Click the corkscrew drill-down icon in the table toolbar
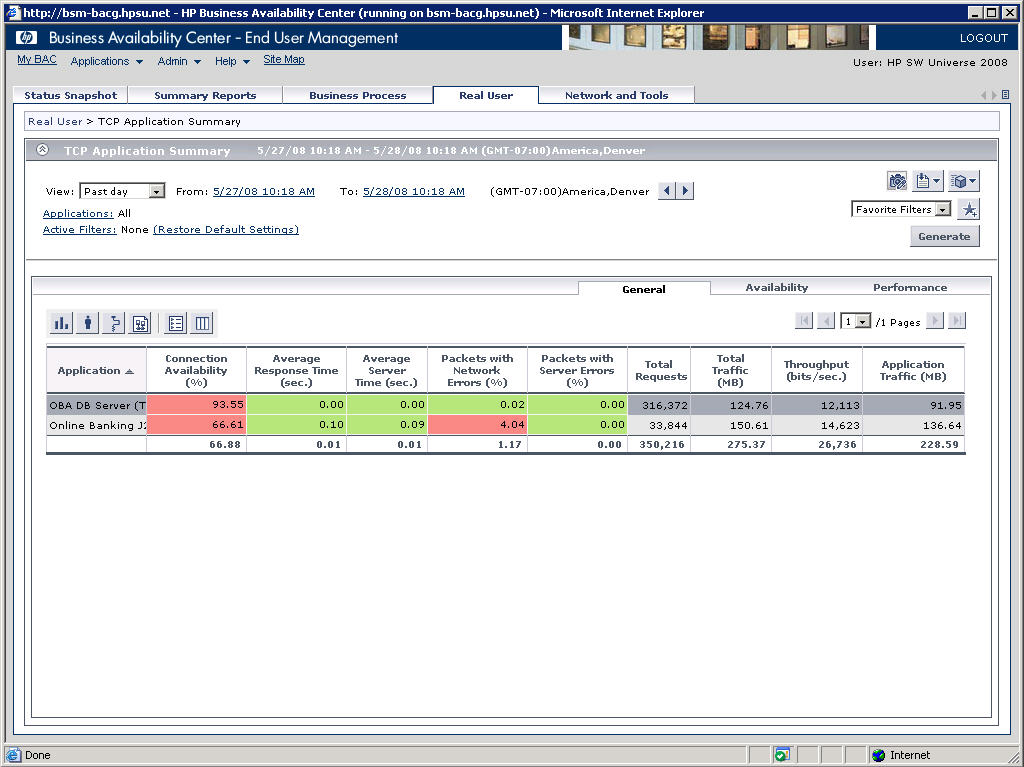This screenshot has width=1024, height=767. click(114, 323)
